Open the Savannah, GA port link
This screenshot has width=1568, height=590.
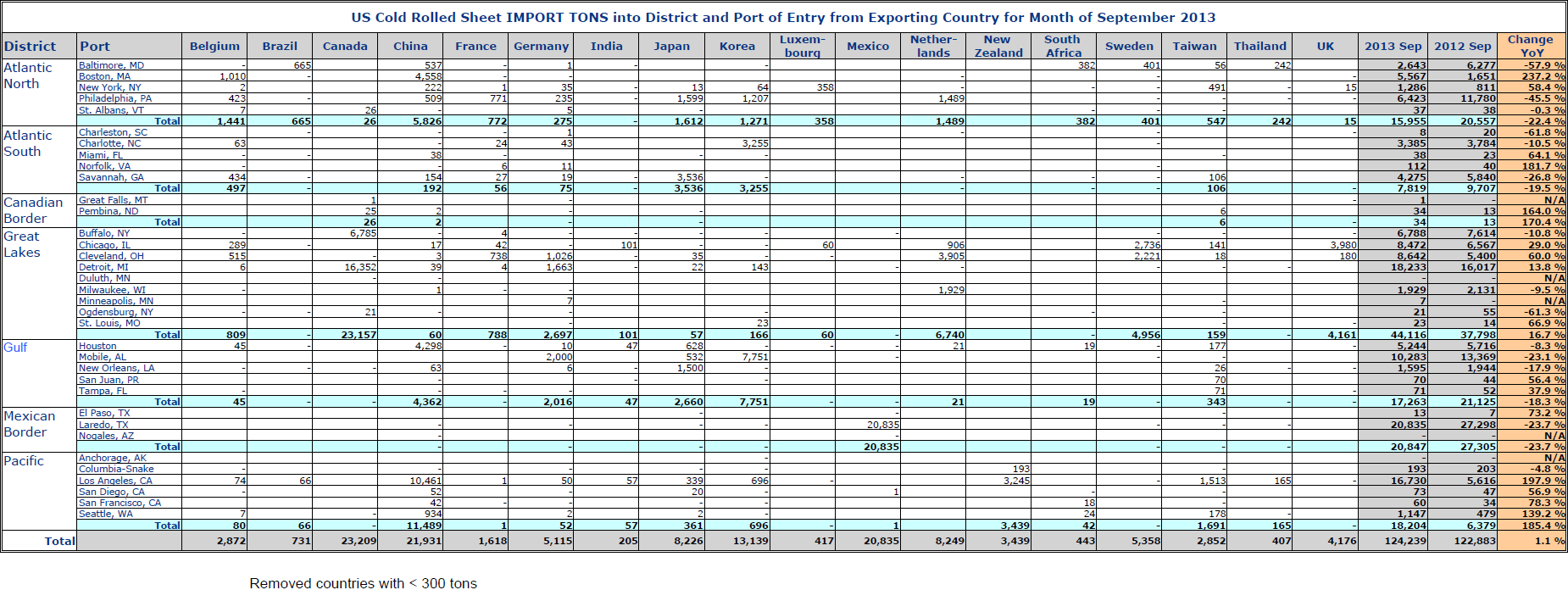[111, 177]
